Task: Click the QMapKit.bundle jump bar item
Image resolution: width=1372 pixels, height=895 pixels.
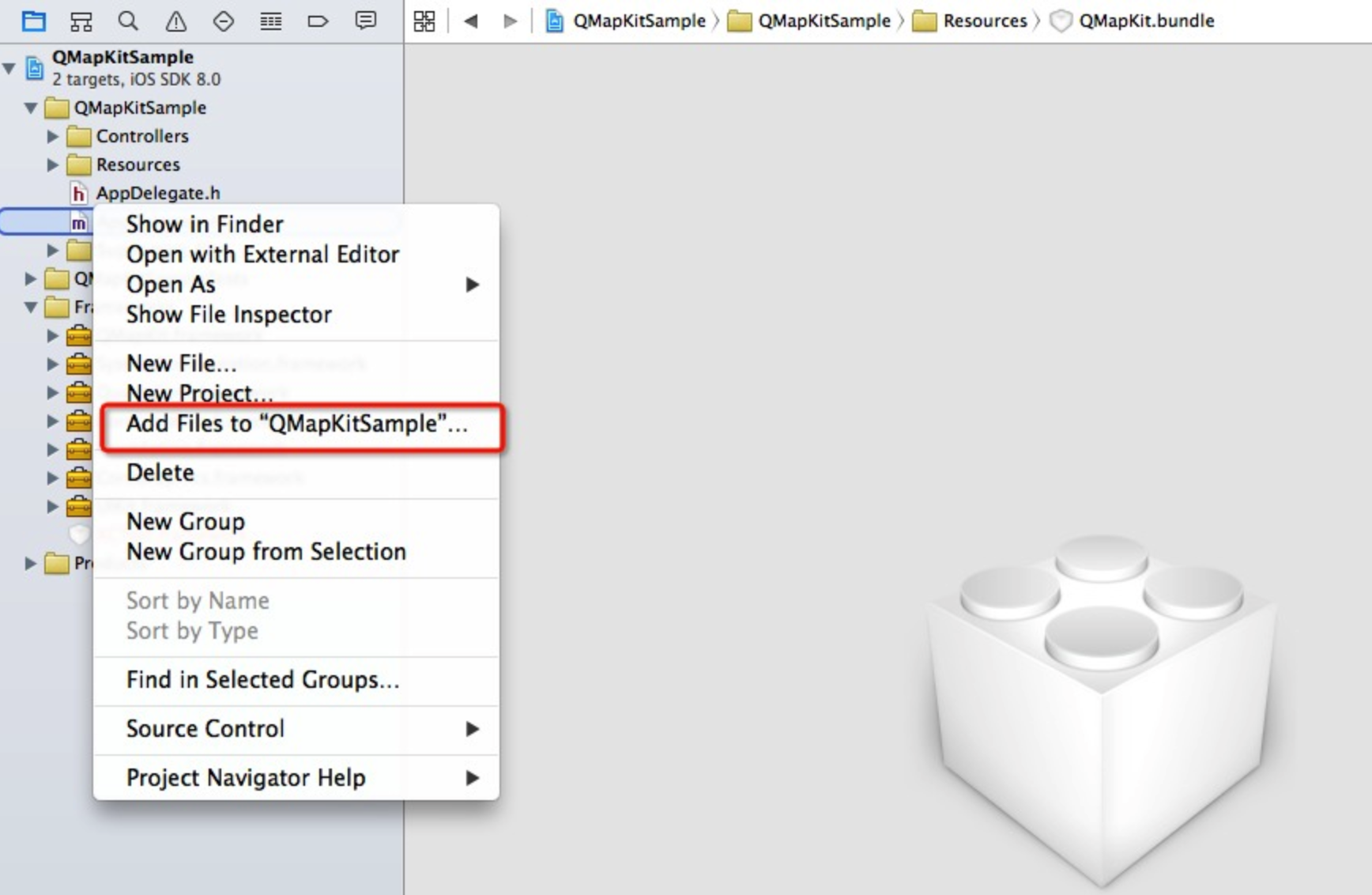Action: point(1132,21)
